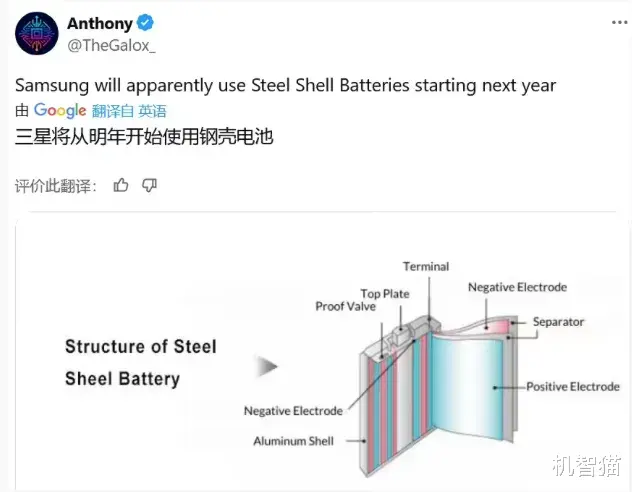Click the English tweet text
This screenshot has height=492, width=632.
tap(285, 85)
